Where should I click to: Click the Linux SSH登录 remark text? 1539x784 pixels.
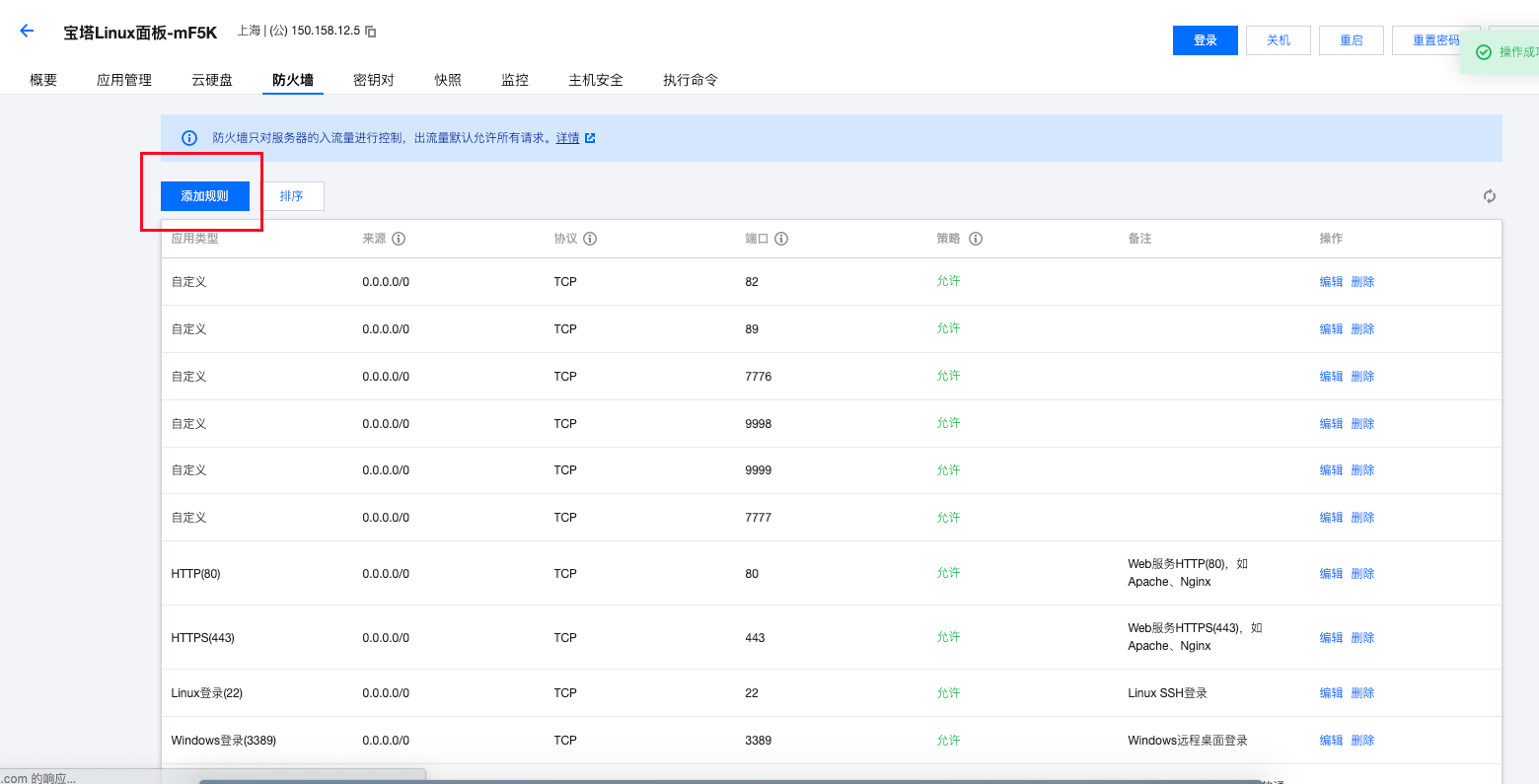(x=1168, y=693)
